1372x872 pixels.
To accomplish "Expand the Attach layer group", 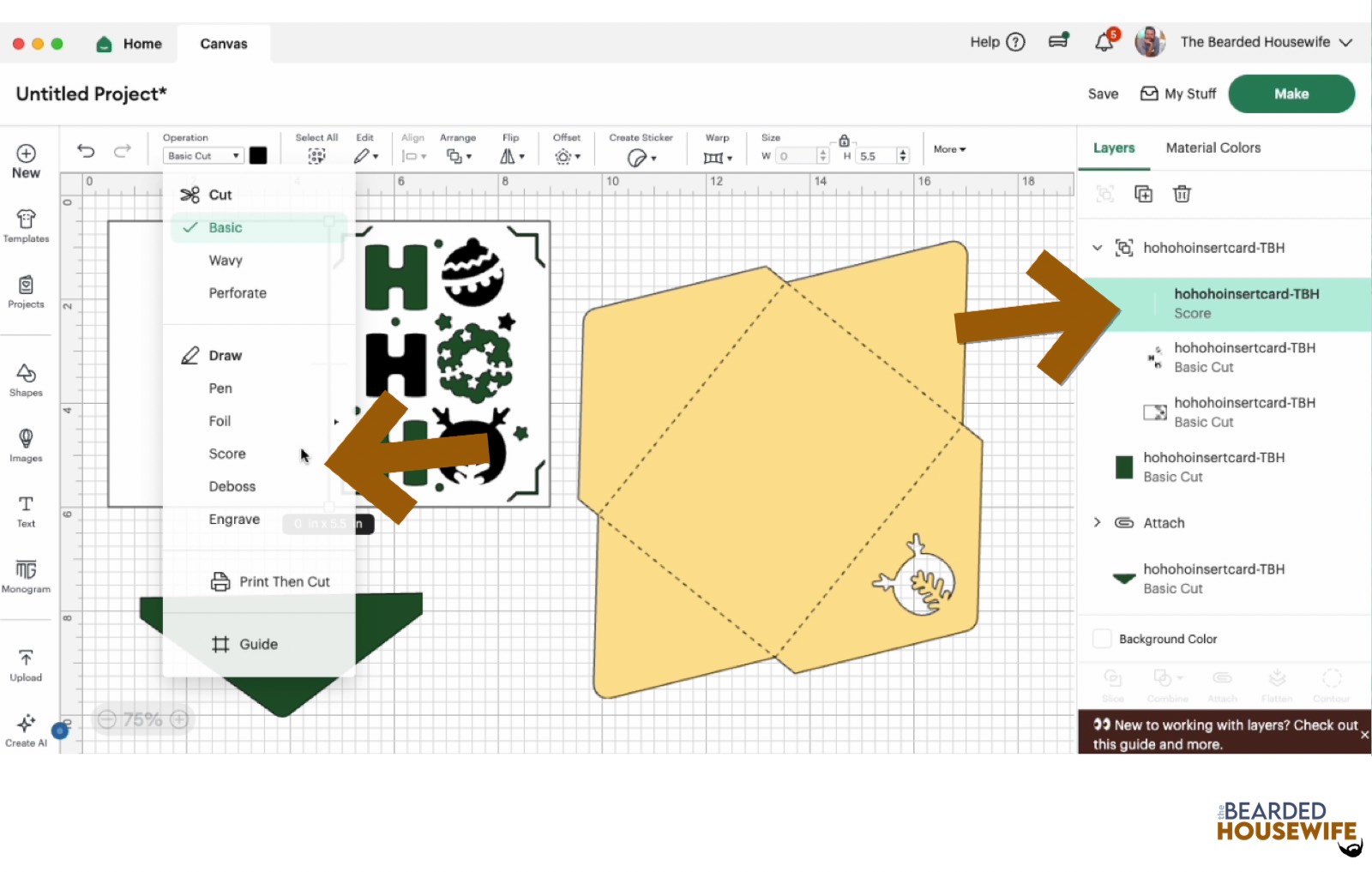I will [1097, 522].
